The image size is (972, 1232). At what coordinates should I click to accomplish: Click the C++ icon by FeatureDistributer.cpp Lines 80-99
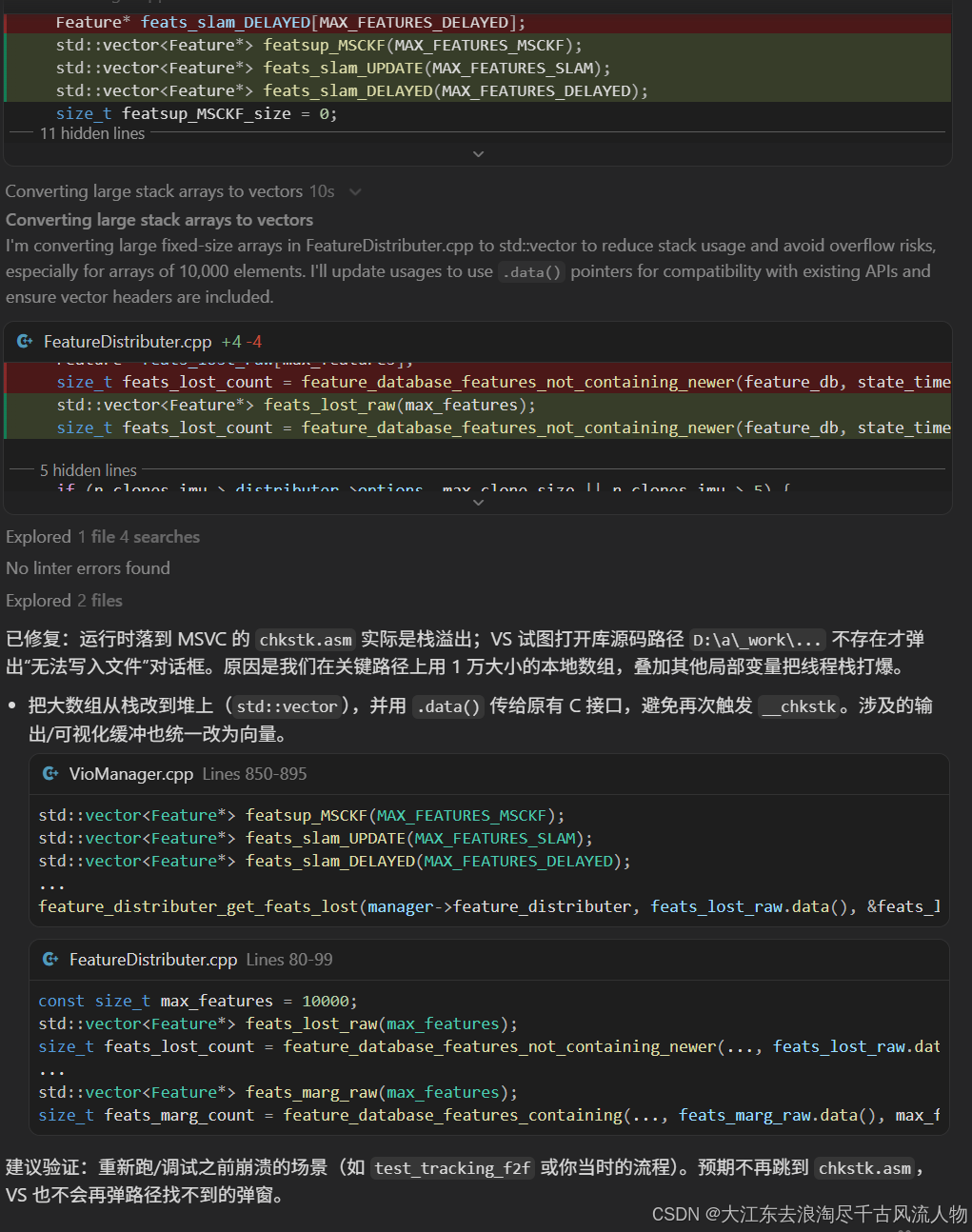tap(50, 960)
